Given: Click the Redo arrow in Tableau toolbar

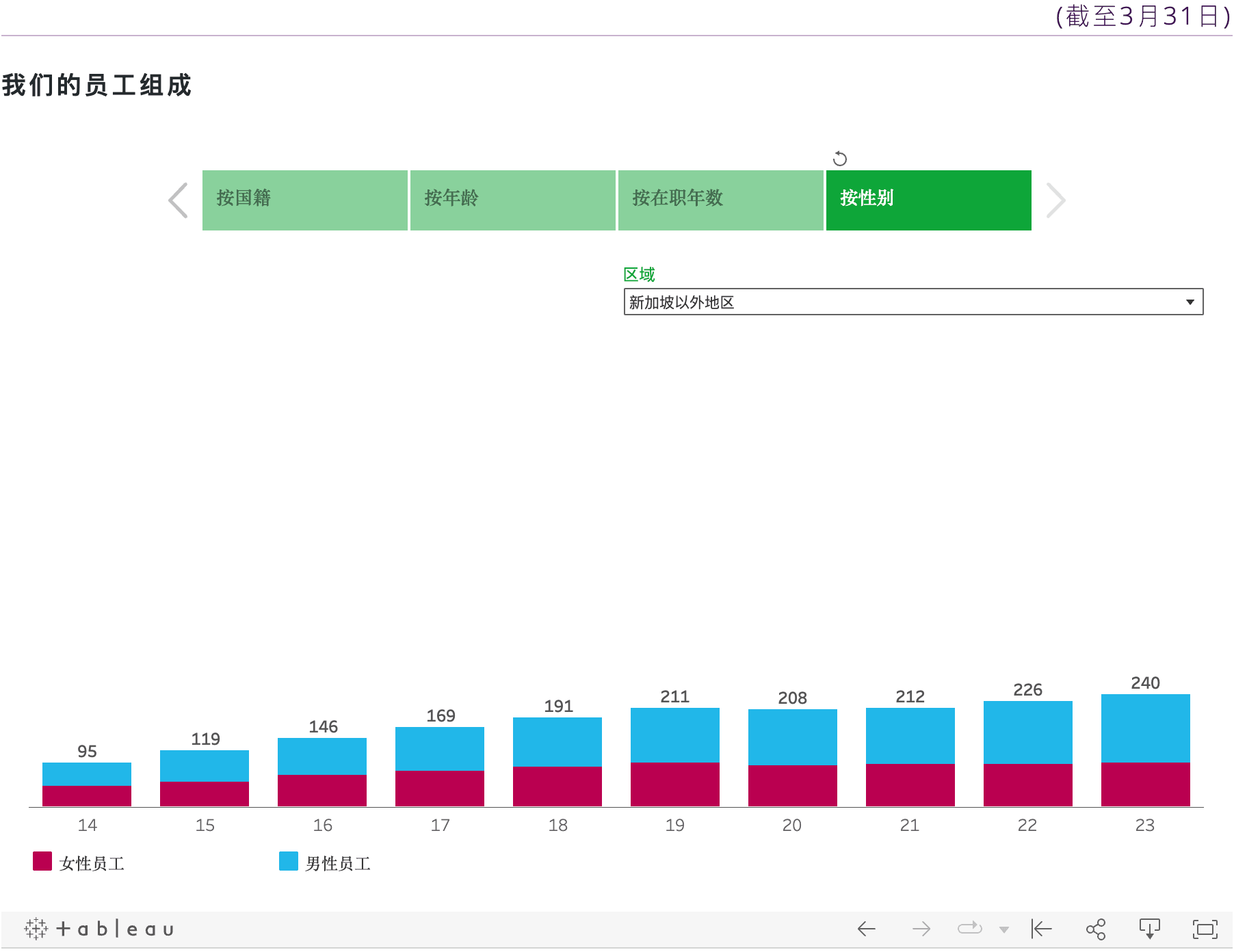Looking at the screenshot, I should (x=921, y=929).
